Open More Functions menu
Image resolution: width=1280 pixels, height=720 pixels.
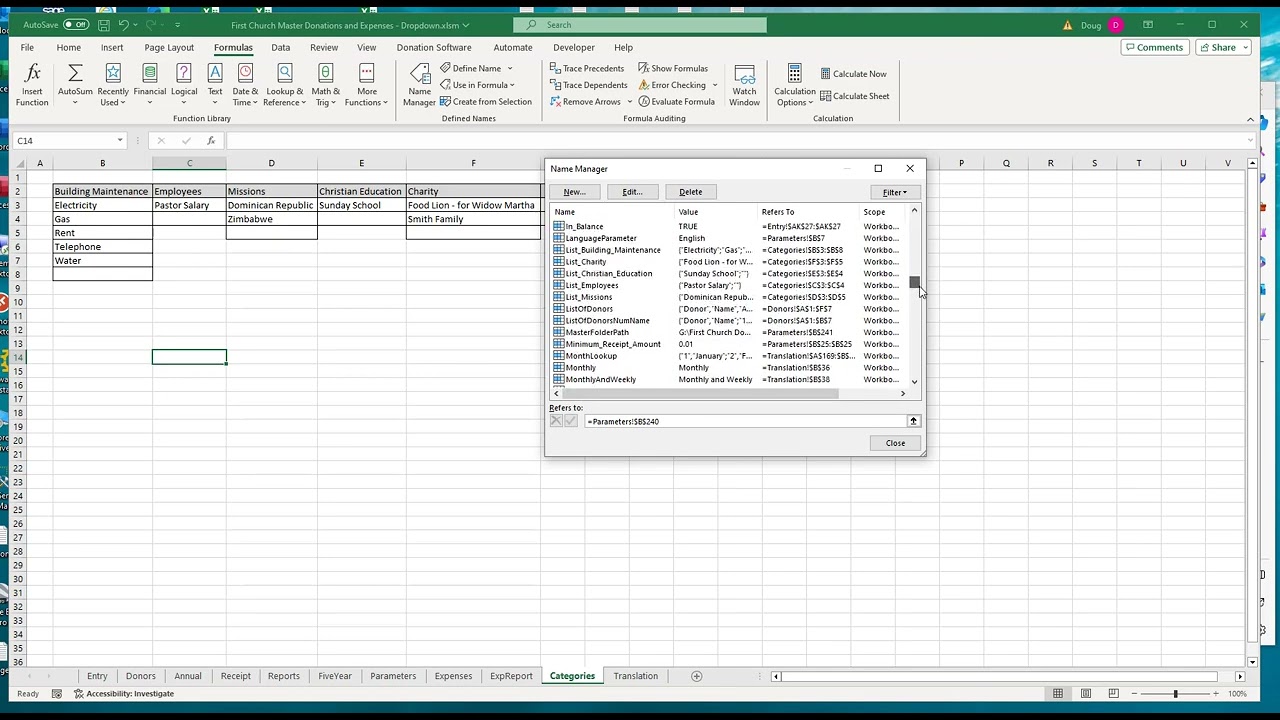tap(367, 84)
